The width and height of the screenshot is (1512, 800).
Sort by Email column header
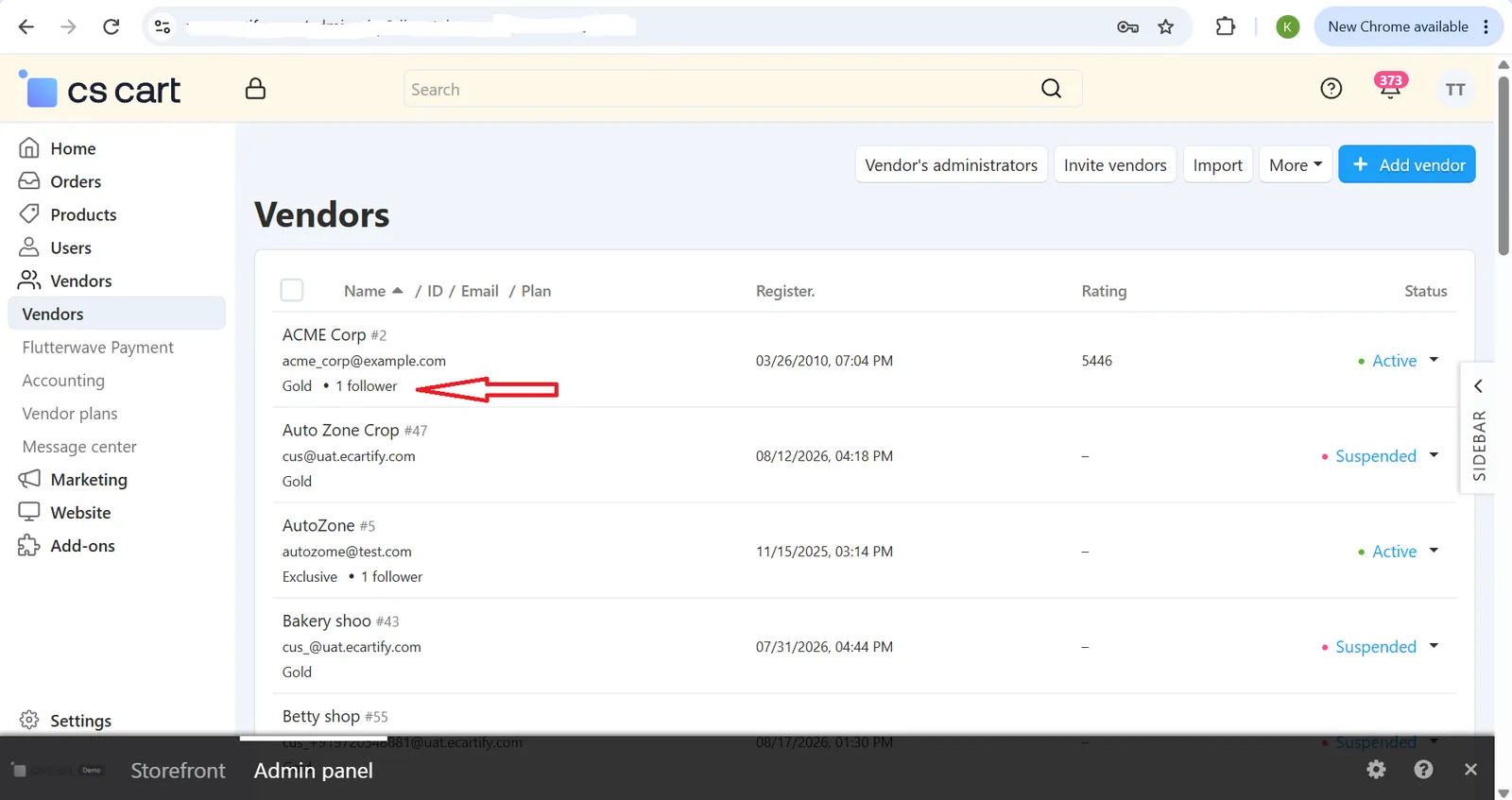pos(479,291)
